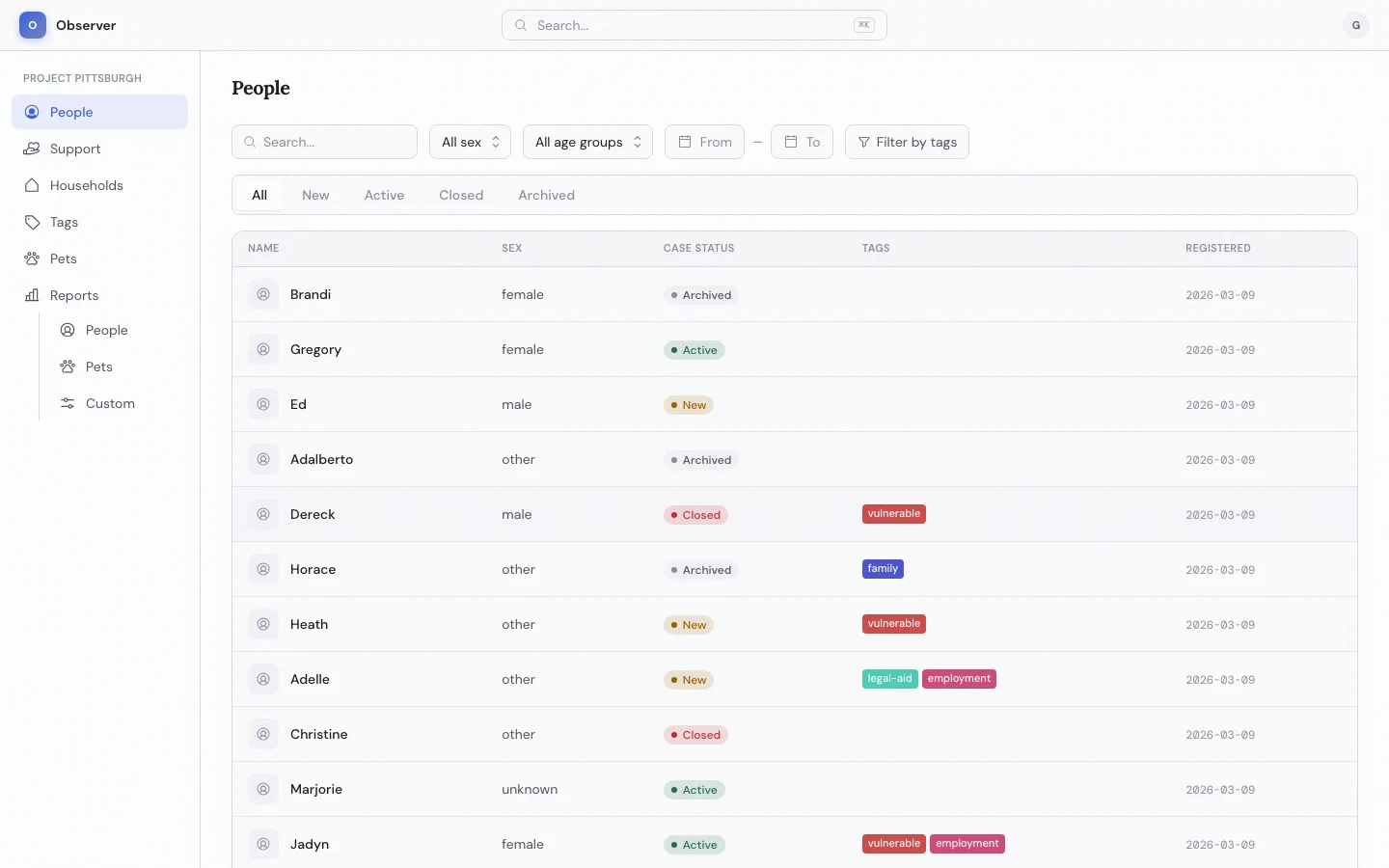The width and height of the screenshot is (1389, 868).
Task: Switch to the All tab
Action: point(259,195)
